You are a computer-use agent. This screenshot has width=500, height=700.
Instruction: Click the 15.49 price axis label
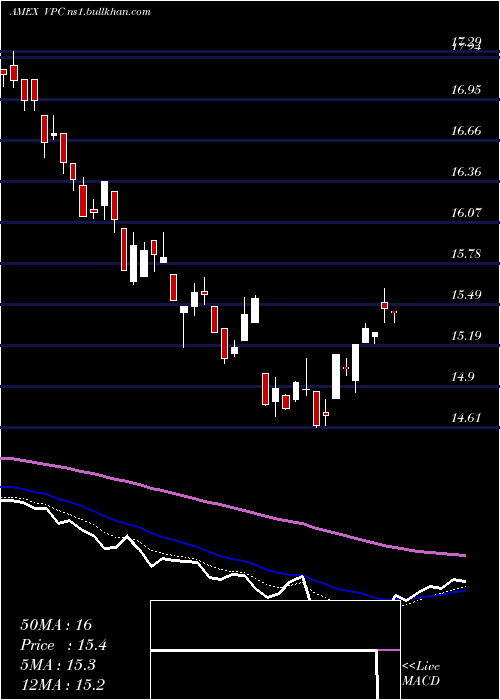pyautogui.click(x=466, y=295)
